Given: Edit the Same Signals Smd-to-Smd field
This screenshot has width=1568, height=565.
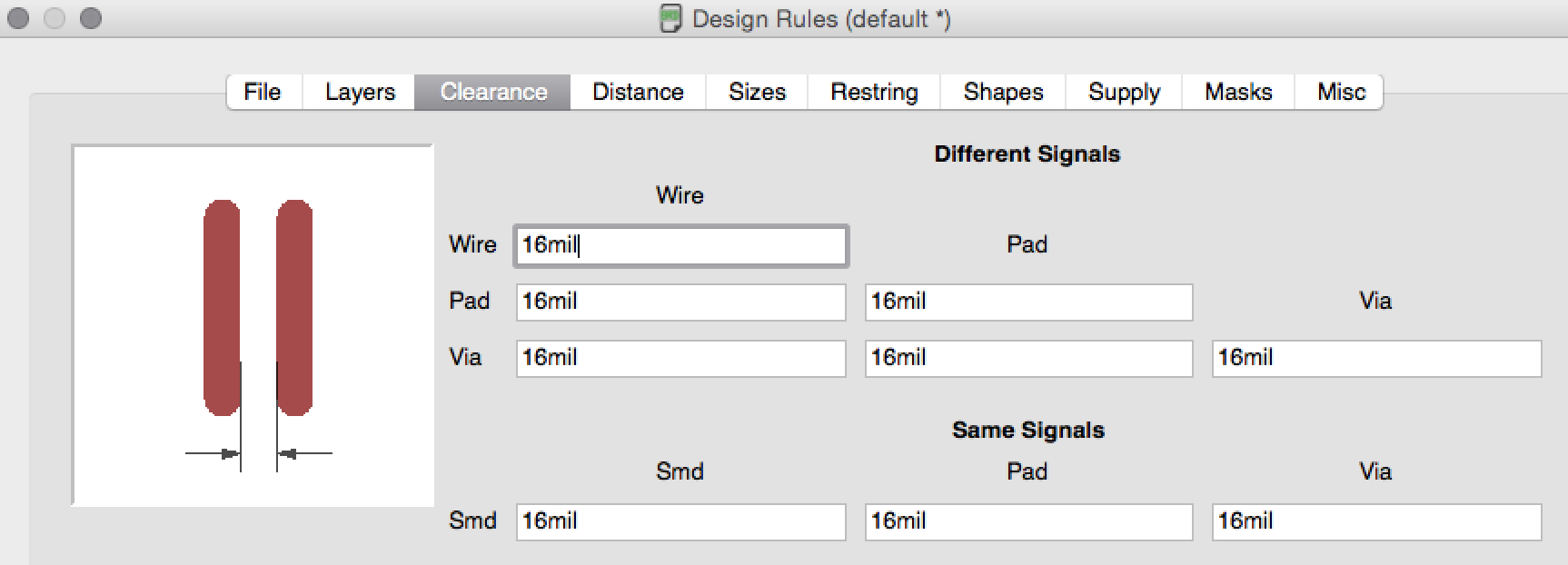Looking at the screenshot, I should (x=680, y=521).
